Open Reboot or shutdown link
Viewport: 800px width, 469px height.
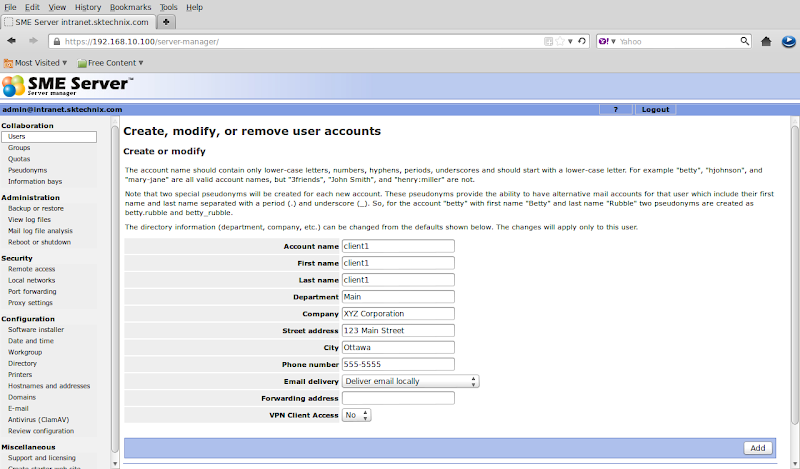point(39,242)
